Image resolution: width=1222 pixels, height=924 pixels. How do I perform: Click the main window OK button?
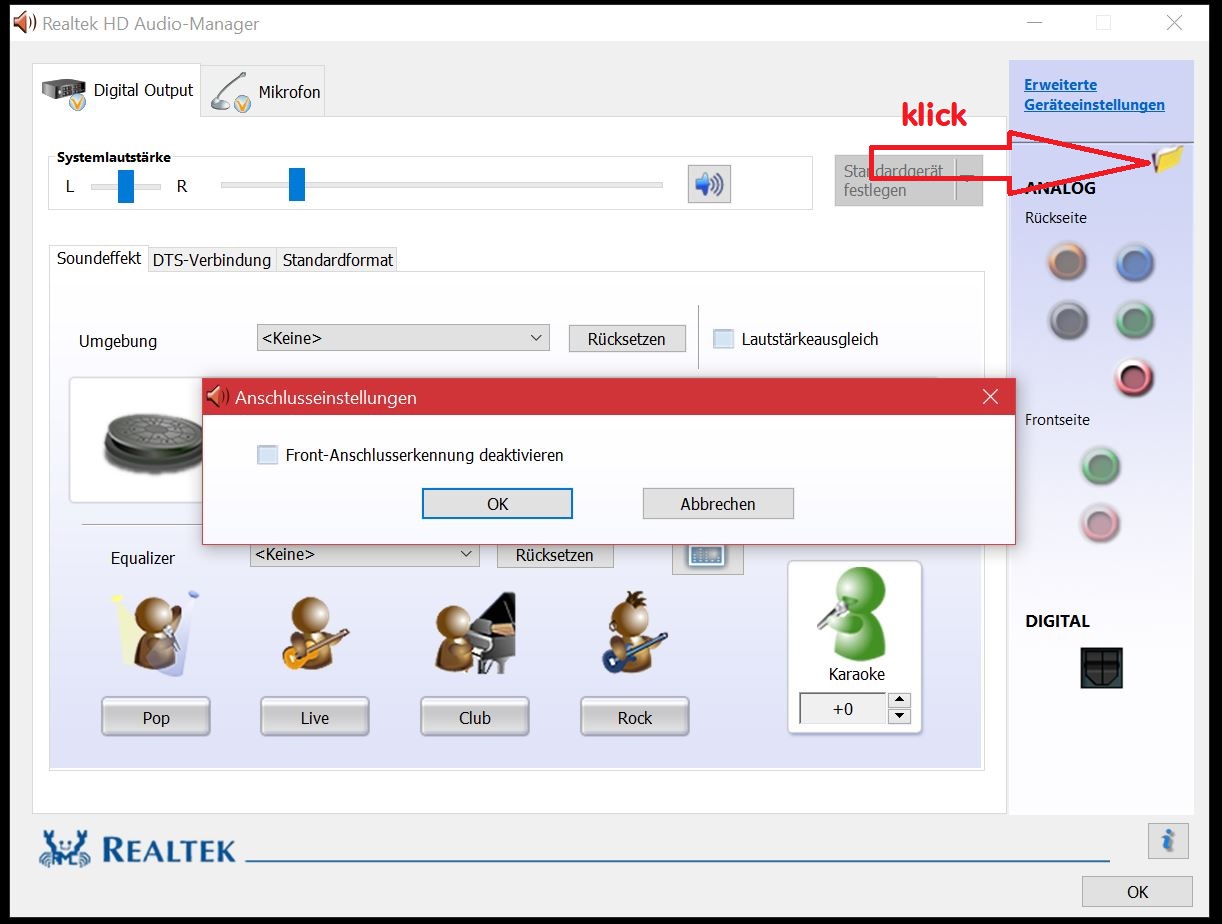tap(1137, 892)
